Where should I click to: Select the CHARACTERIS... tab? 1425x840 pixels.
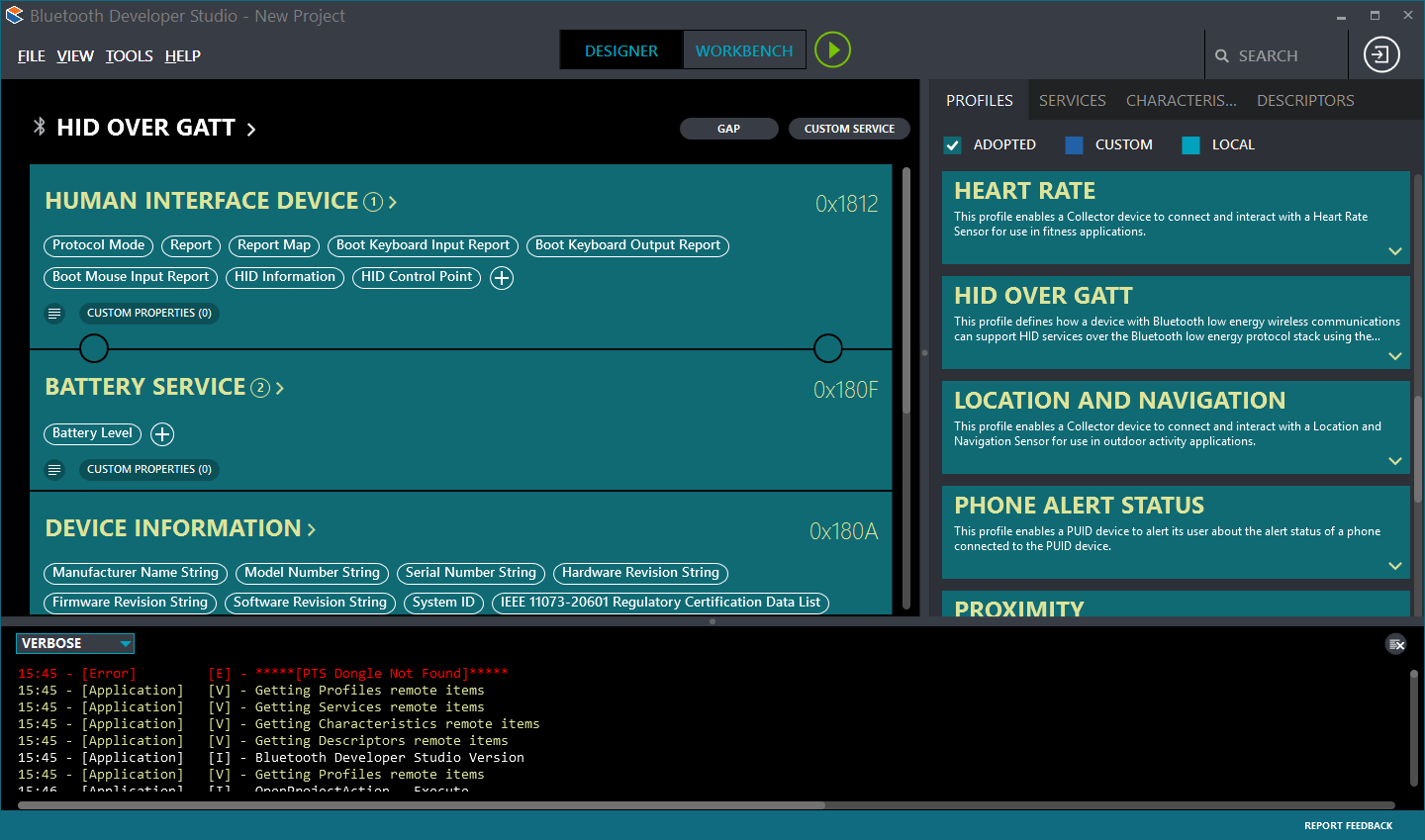pyautogui.click(x=1182, y=101)
